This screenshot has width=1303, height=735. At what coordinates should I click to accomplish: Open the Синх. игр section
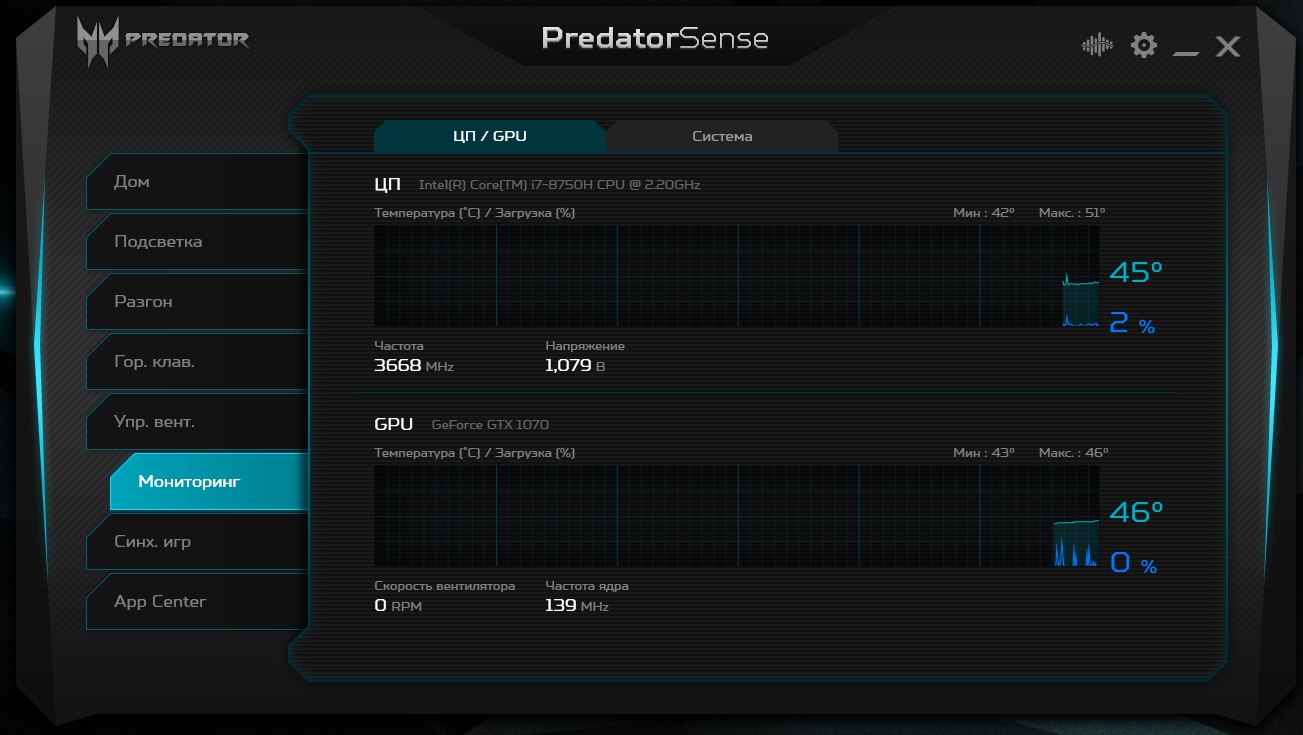197,542
